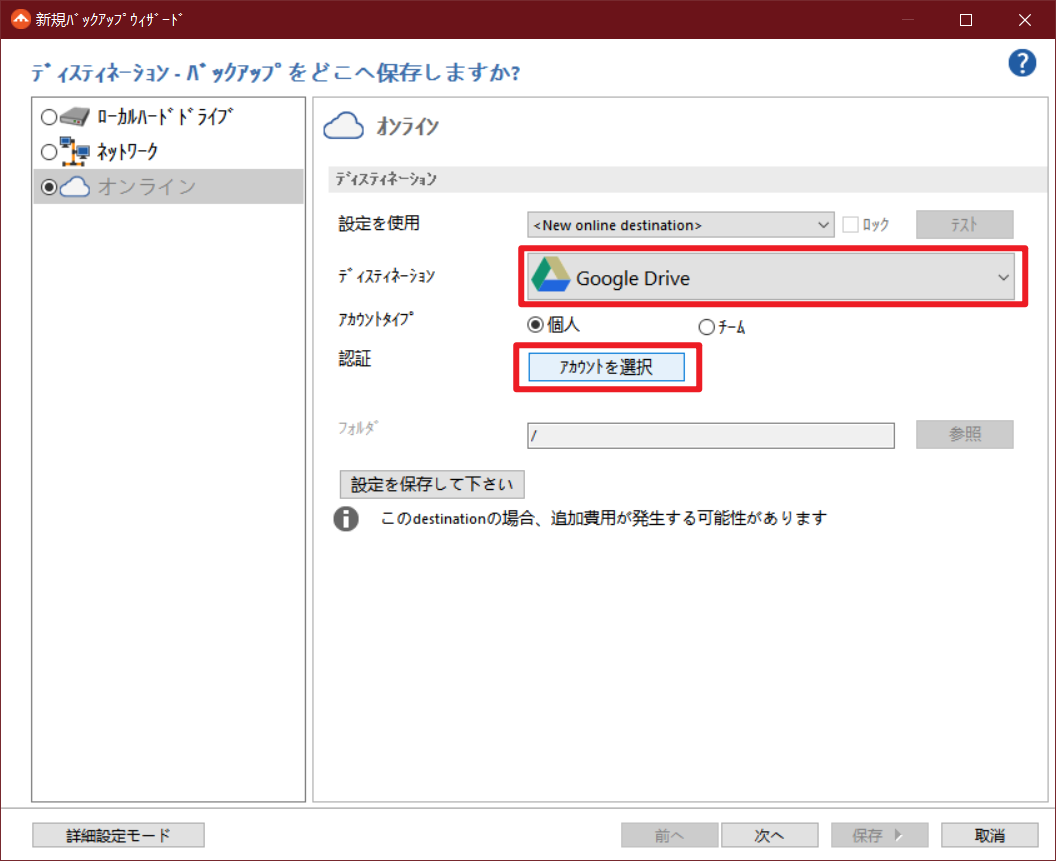The width and height of the screenshot is (1056, 861).
Task: Choose チーム account type
Action: click(x=706, y=327)
